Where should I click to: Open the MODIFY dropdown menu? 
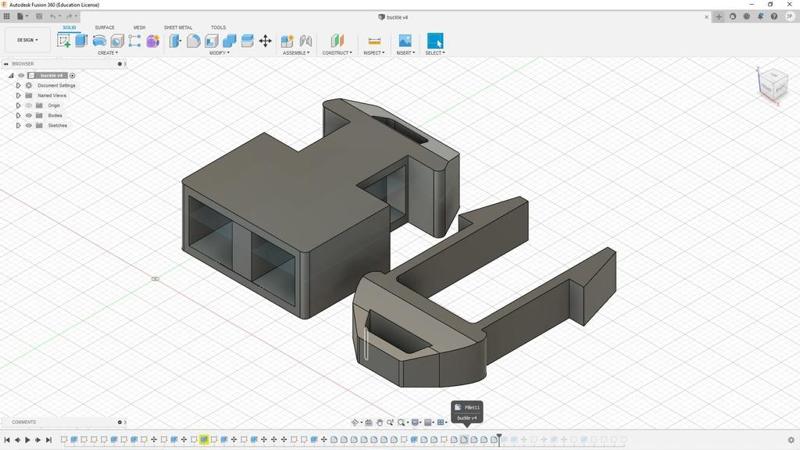219,53
